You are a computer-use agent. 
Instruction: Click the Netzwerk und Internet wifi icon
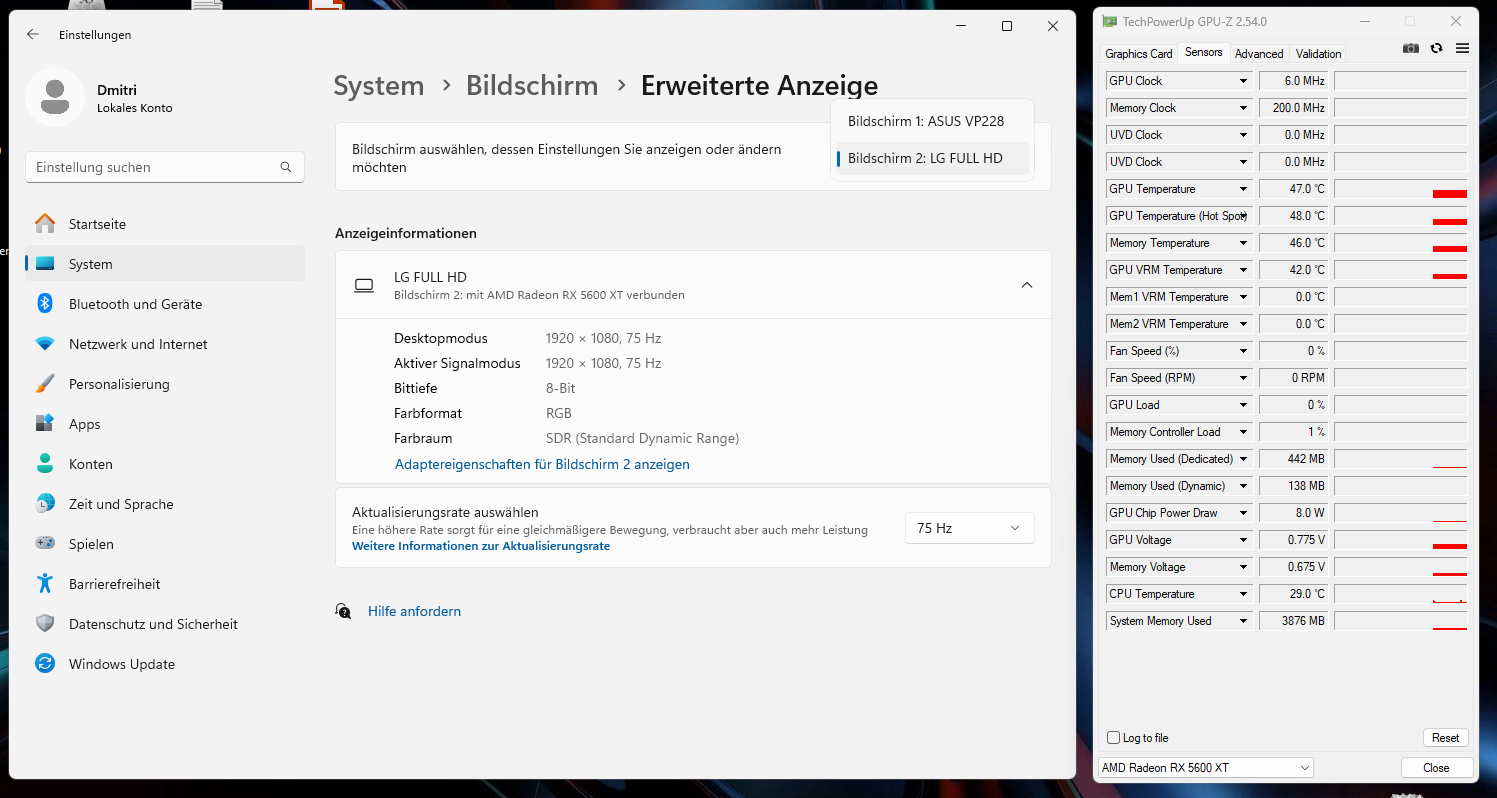click(45, 344)
